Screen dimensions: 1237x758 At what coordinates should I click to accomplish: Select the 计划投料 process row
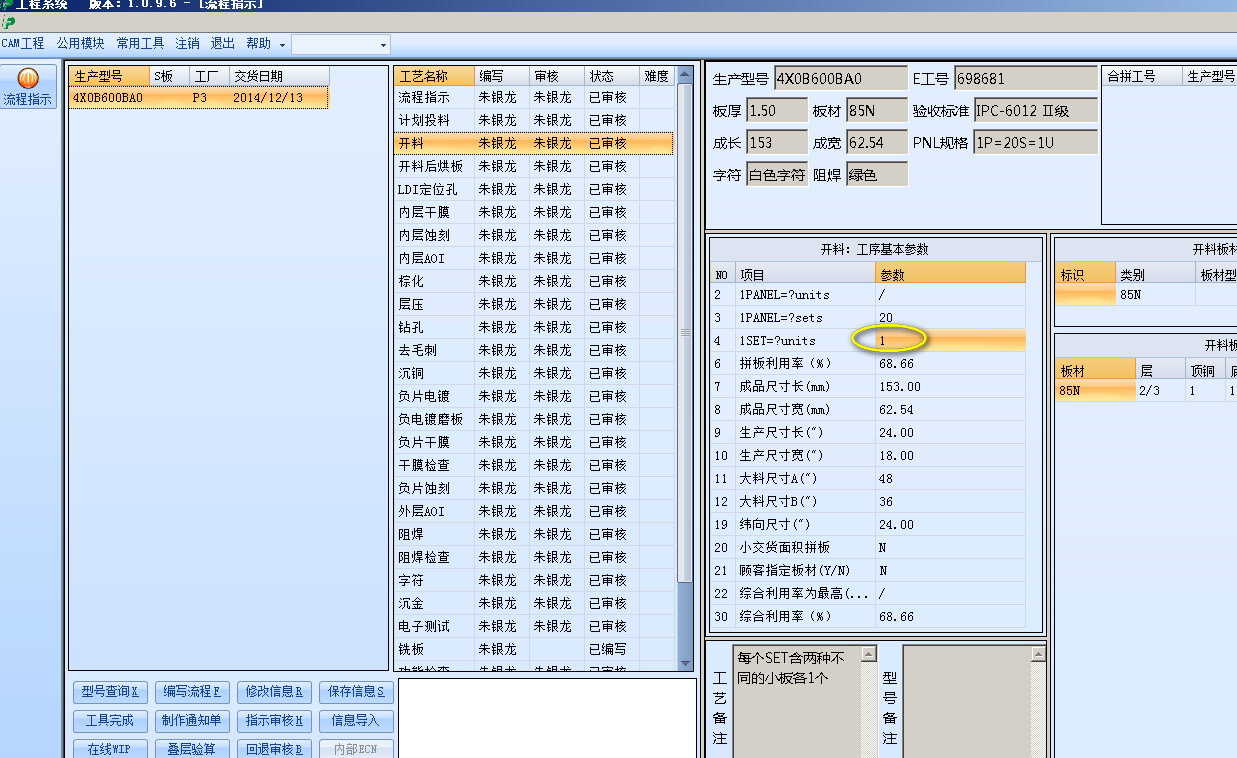click(x=535, y=120)
